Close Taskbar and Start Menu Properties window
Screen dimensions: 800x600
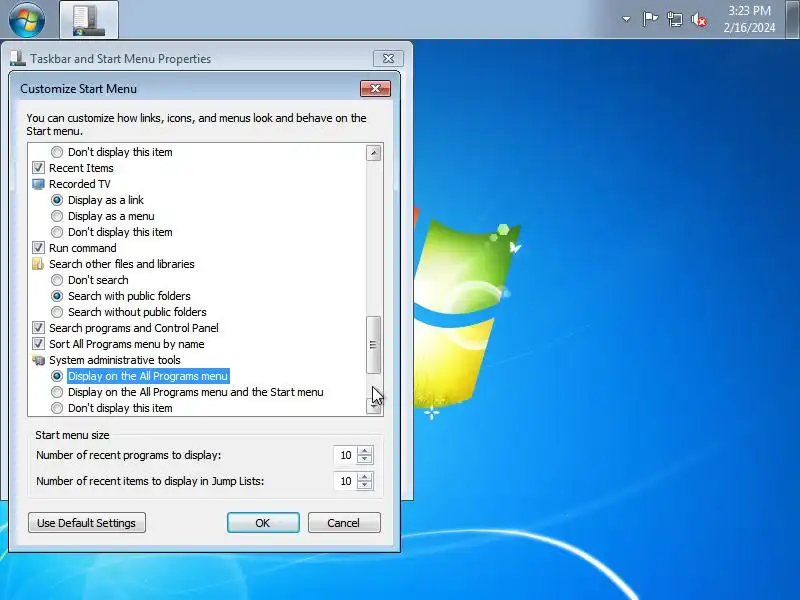388,58
